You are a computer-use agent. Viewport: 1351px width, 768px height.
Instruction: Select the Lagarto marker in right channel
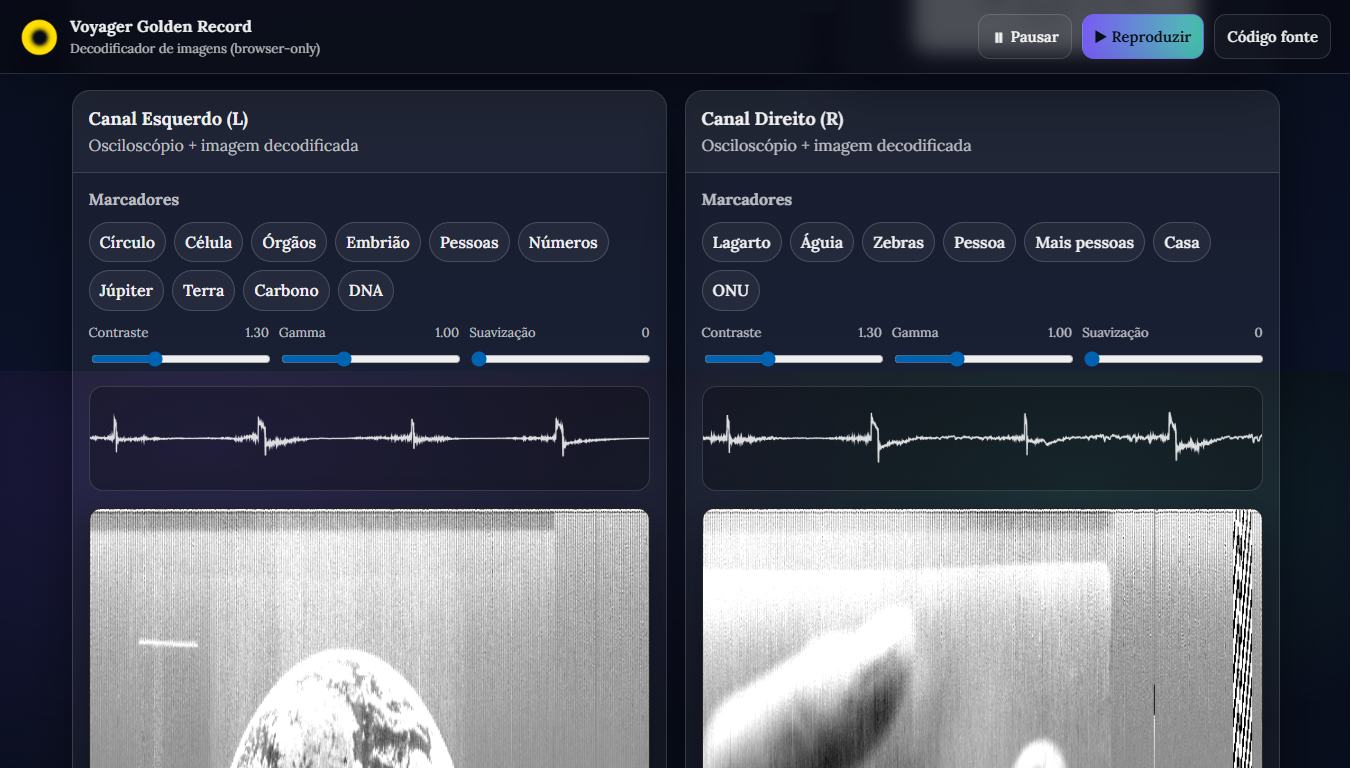pos(741,242)
